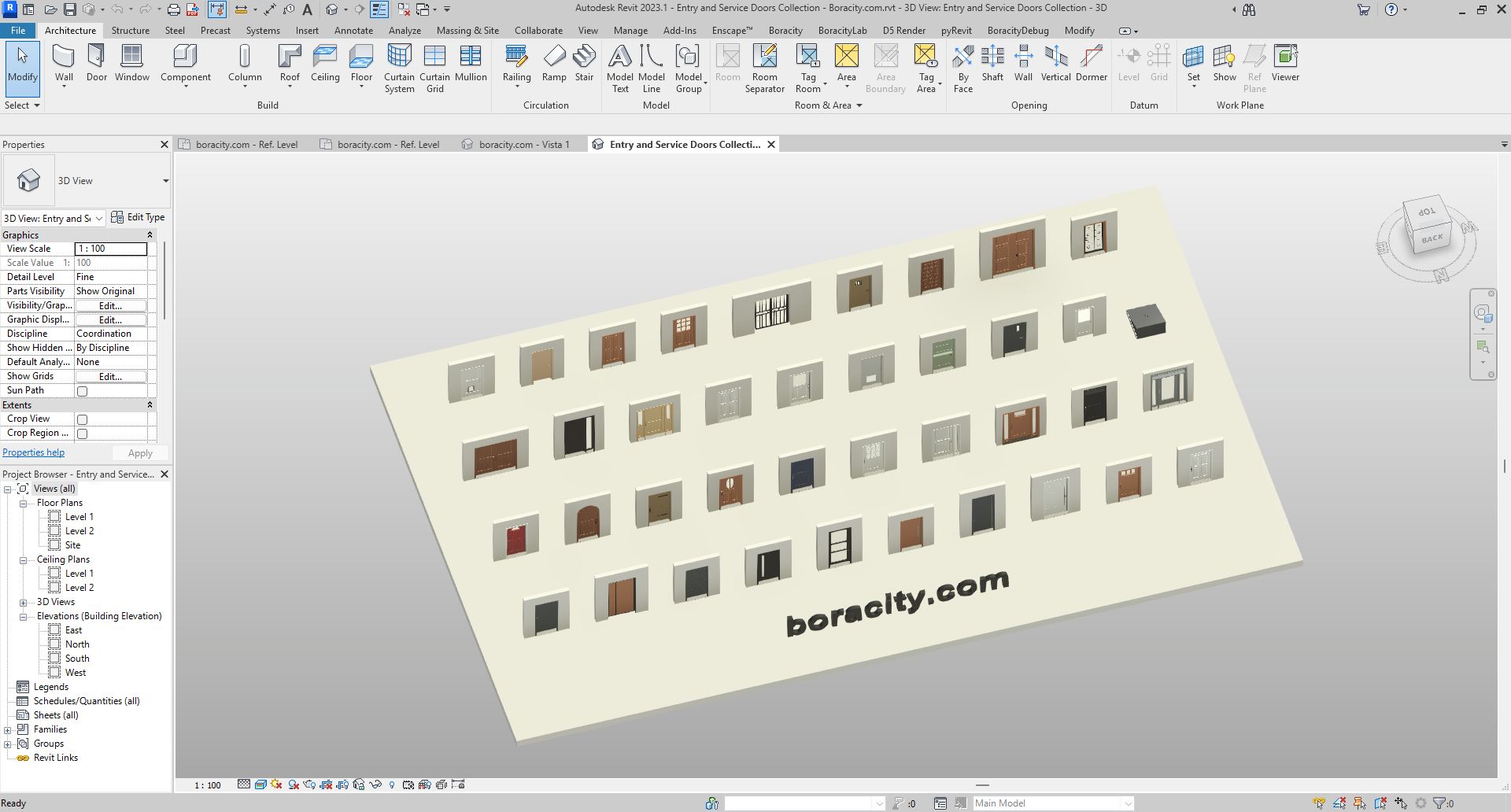Open the North elevation view

coord(77,644)
